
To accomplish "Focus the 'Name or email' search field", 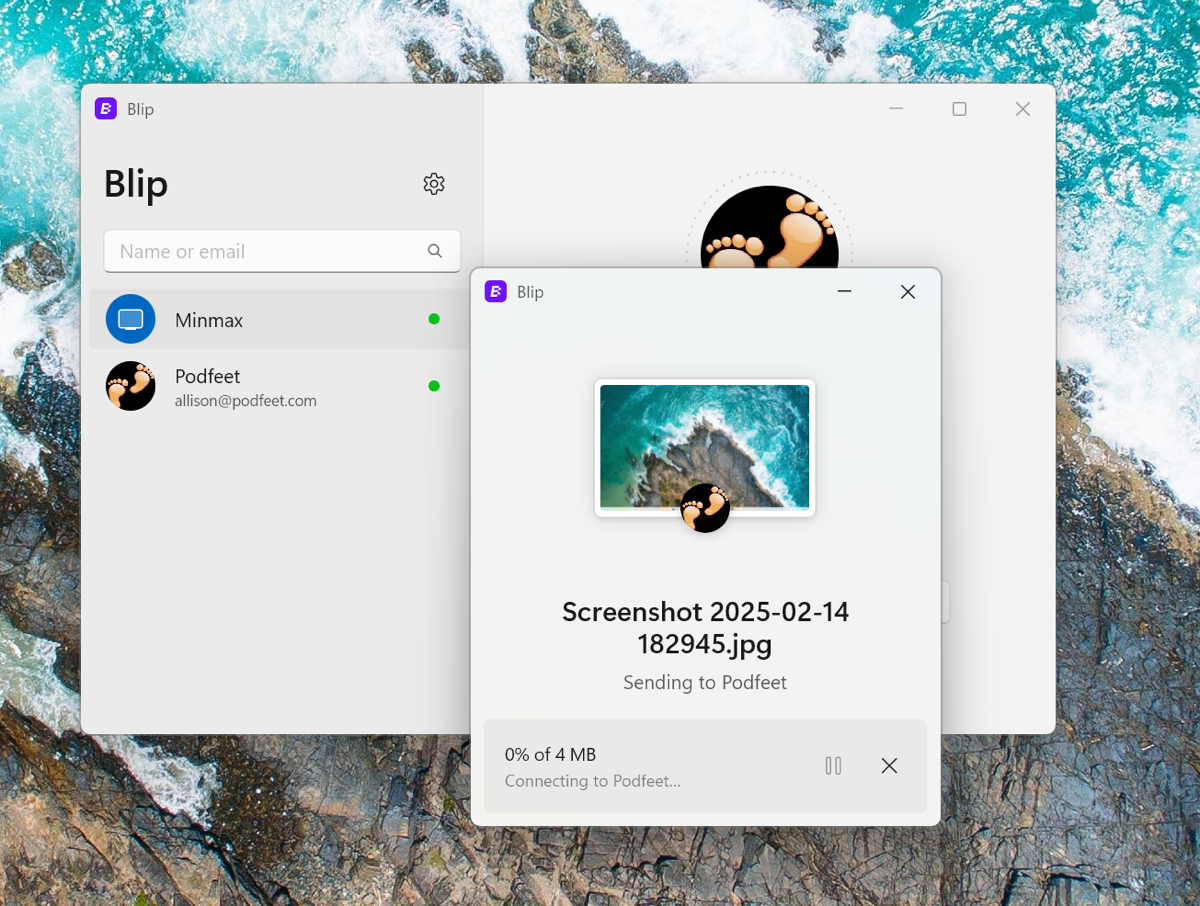I will coord(265,251).
